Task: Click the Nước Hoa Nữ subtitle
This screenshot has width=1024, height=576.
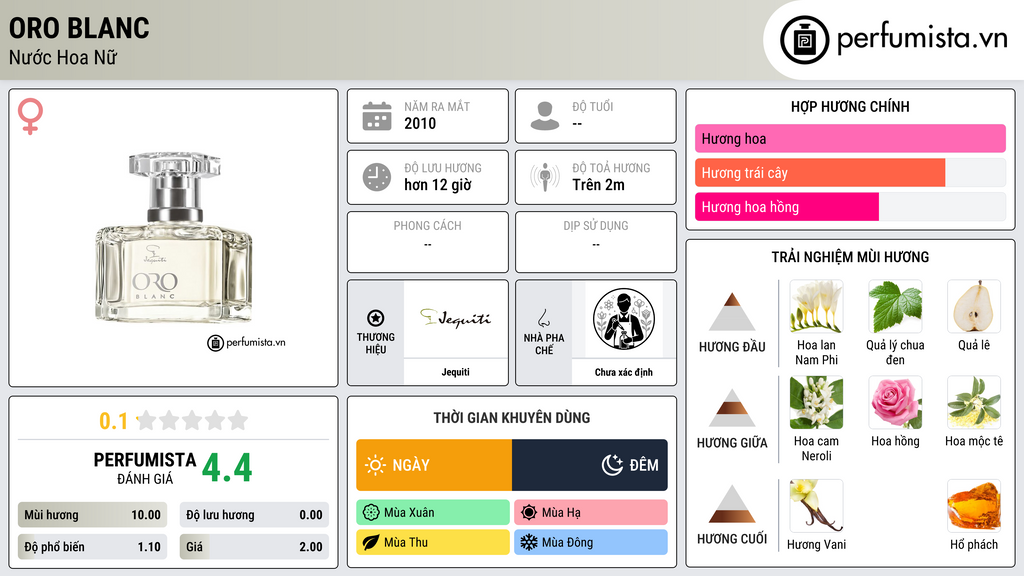Action: [x=63, y=57]
